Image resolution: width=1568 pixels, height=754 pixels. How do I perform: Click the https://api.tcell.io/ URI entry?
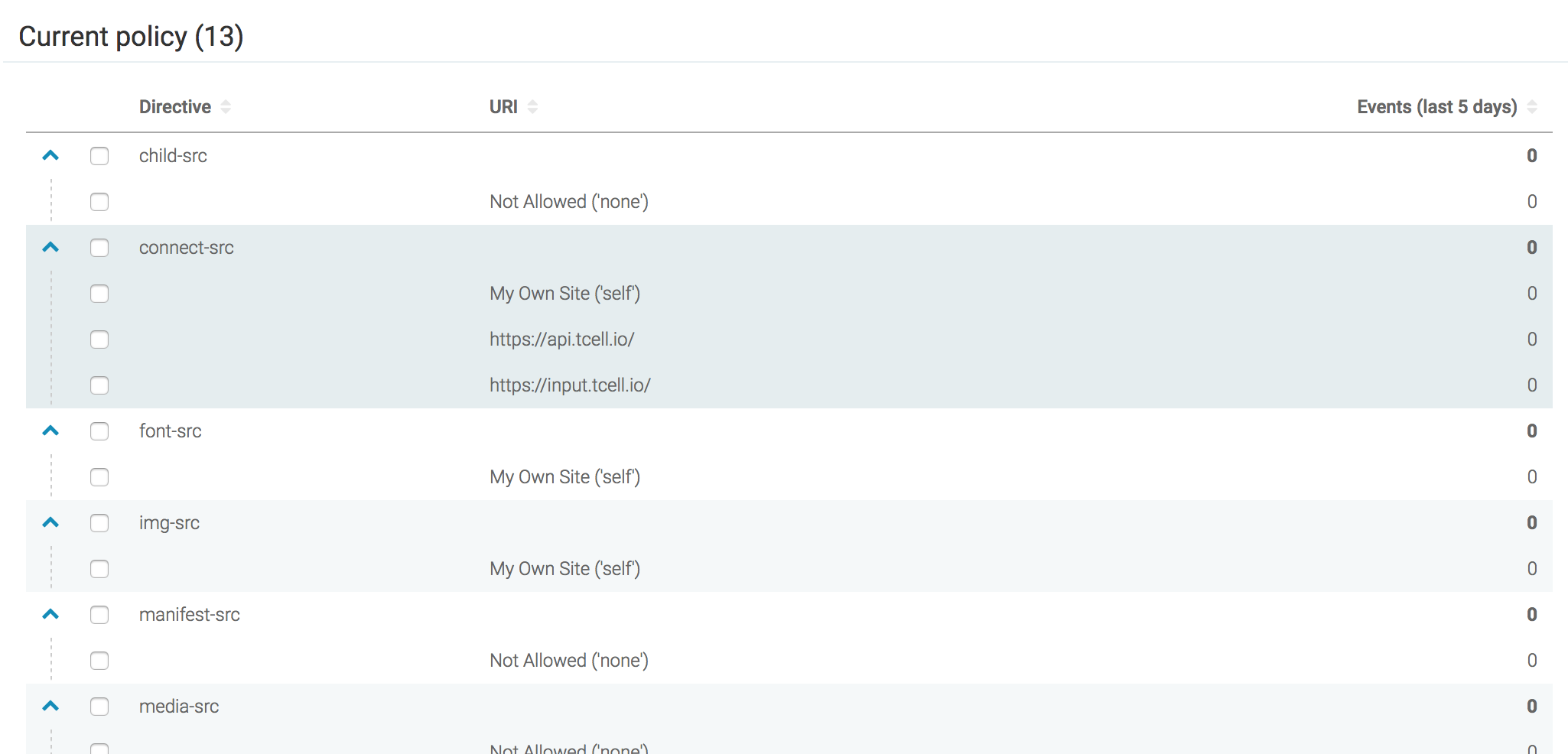point(562,340)
